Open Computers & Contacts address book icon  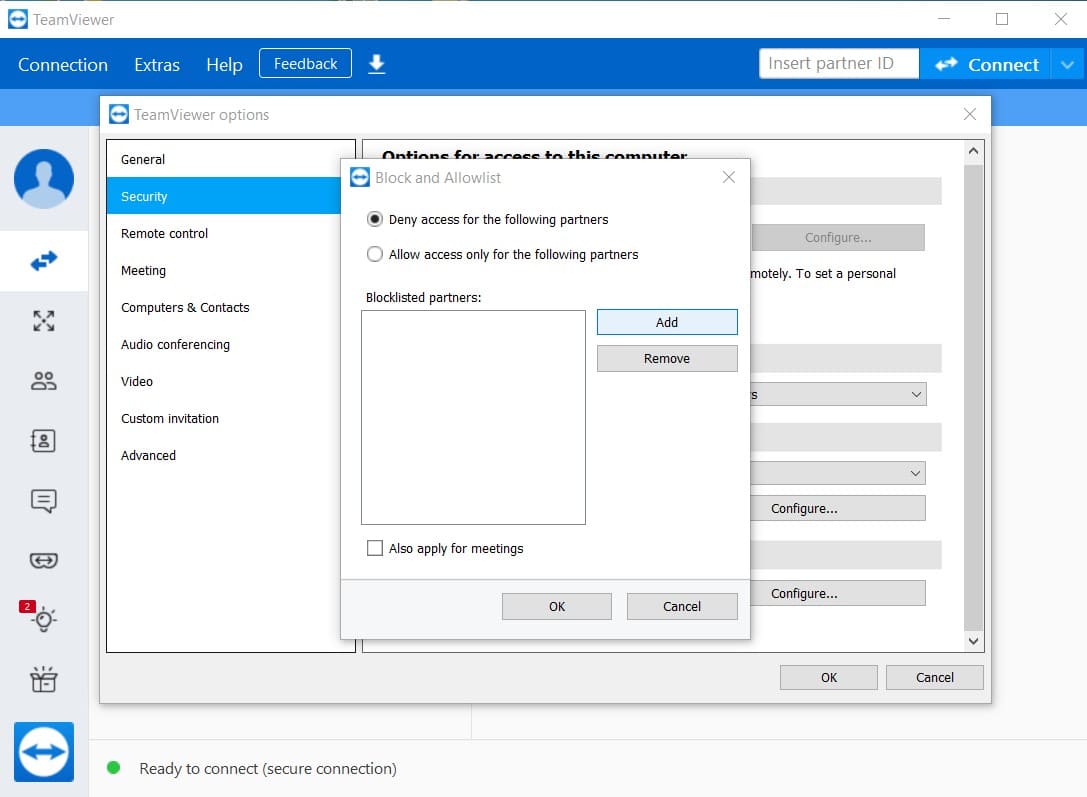click(x=44, y=441)
